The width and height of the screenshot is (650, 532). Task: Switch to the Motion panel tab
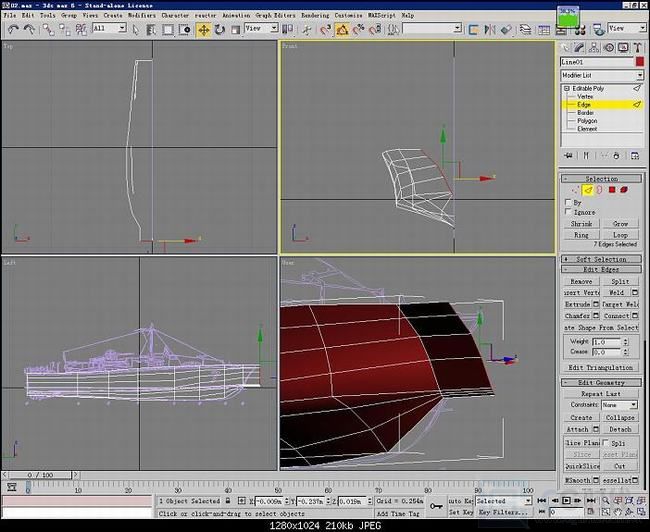coord(609,48)
